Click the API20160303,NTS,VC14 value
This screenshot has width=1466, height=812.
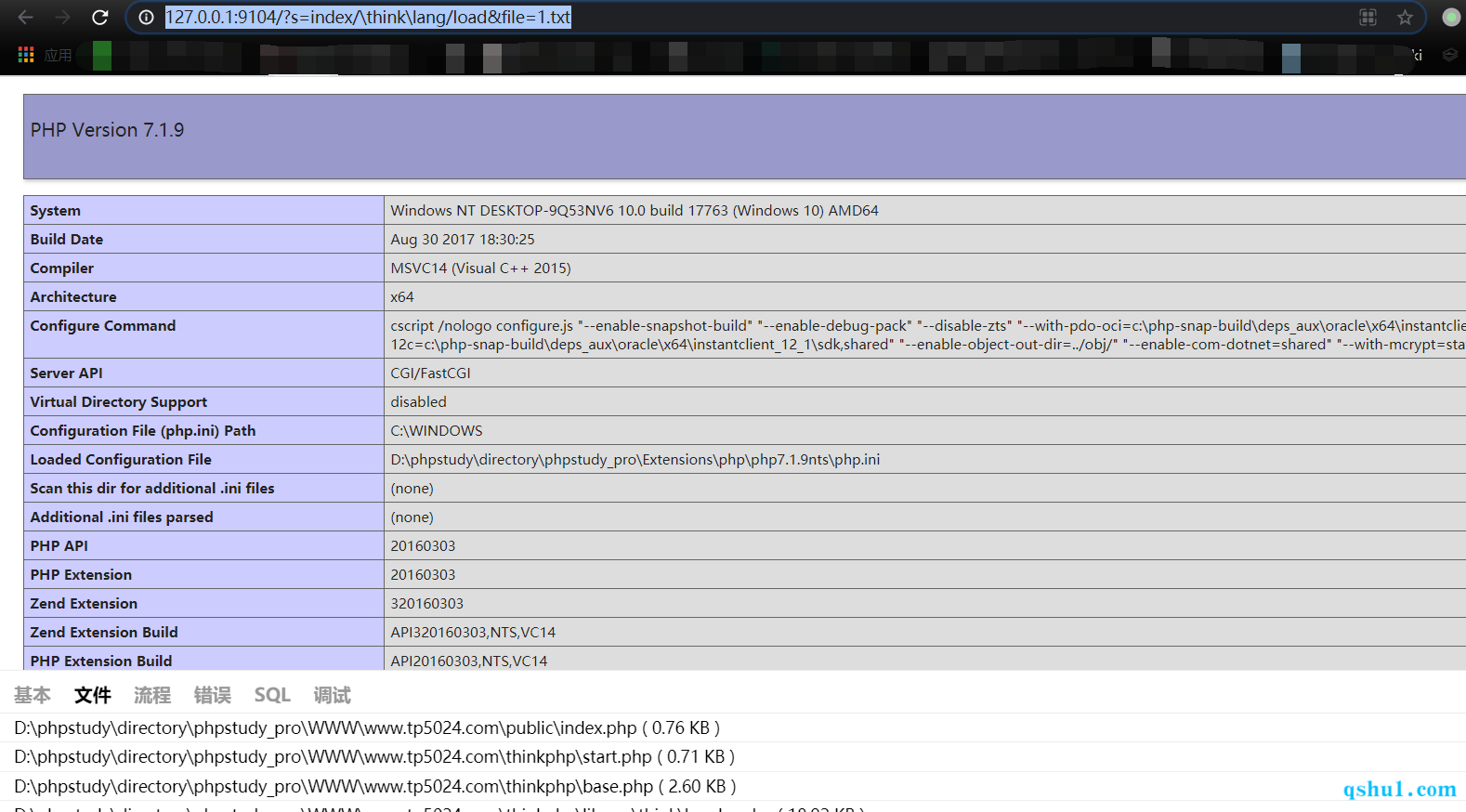pos(468,661)
